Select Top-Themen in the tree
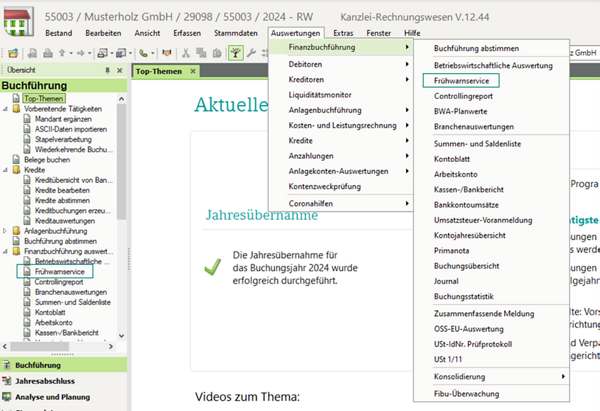600x411 pixels. 43,98
